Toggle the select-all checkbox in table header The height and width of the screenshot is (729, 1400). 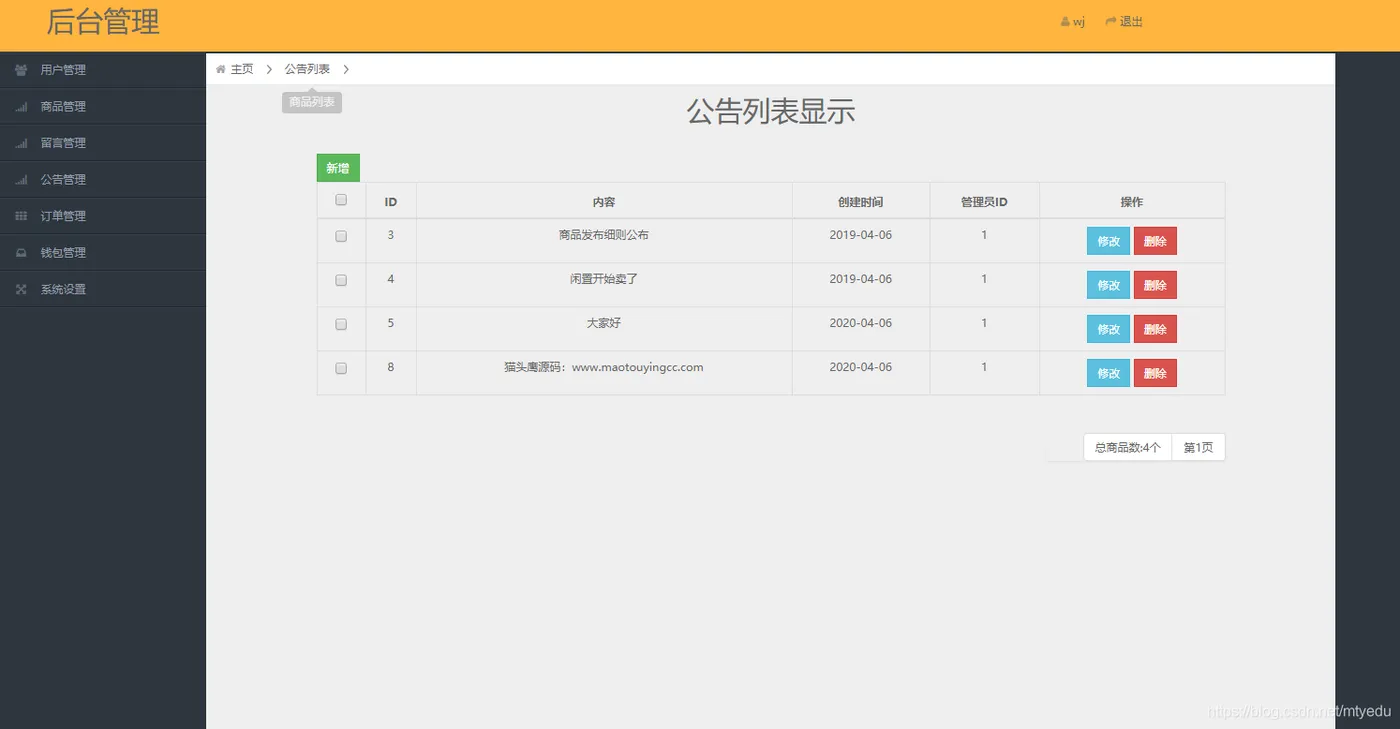pos(341,200)
